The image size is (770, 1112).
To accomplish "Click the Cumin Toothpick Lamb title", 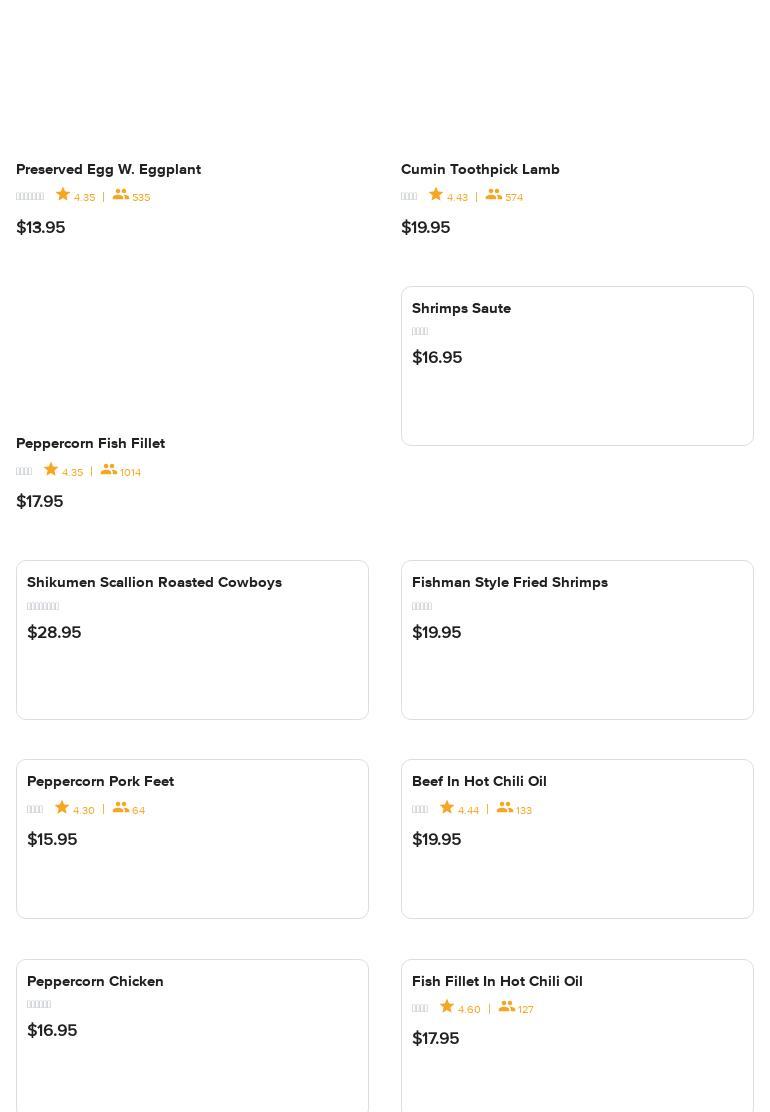I will coord(480,169).
